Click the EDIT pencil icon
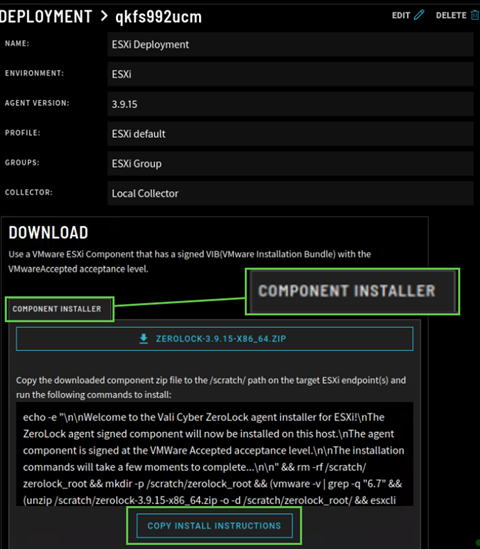The height and width of the screenshot is (549, 480). [x=419, y=15]
